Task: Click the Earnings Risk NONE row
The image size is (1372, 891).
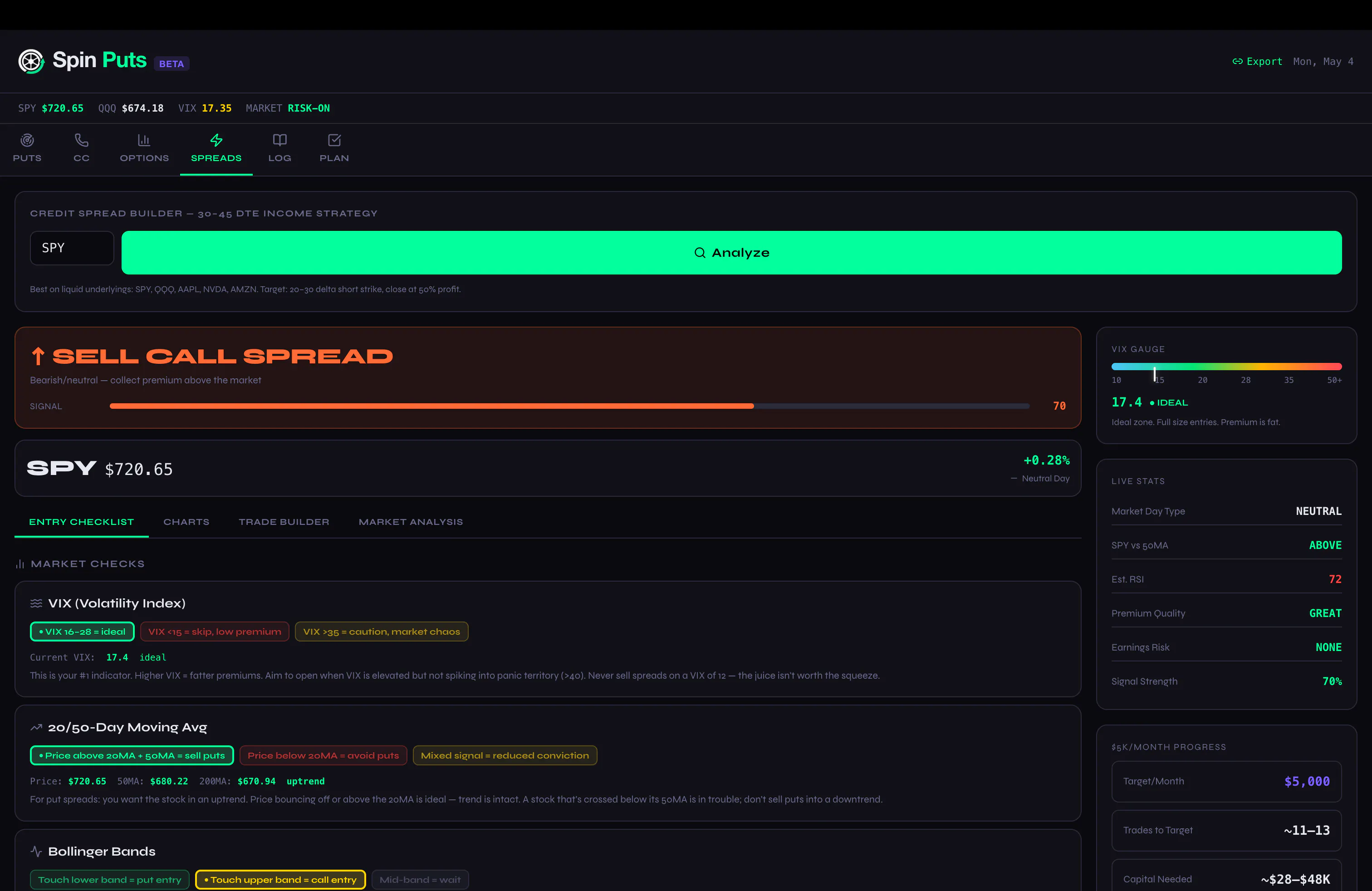Action: coord(1226,647)
